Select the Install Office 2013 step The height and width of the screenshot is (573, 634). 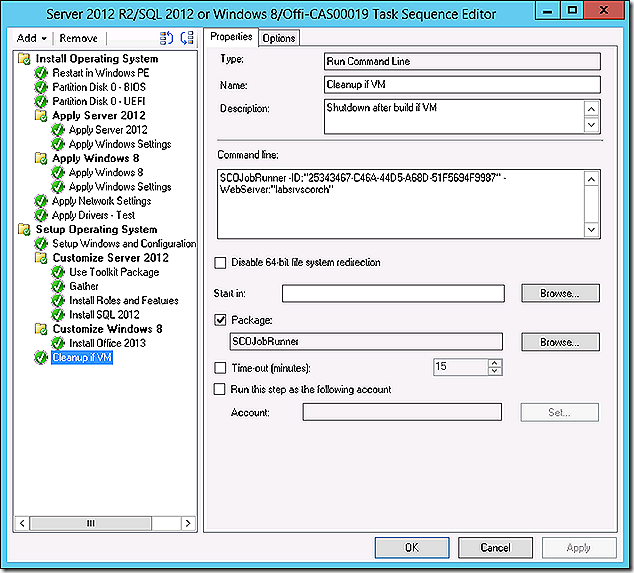(x=107, y=343)
